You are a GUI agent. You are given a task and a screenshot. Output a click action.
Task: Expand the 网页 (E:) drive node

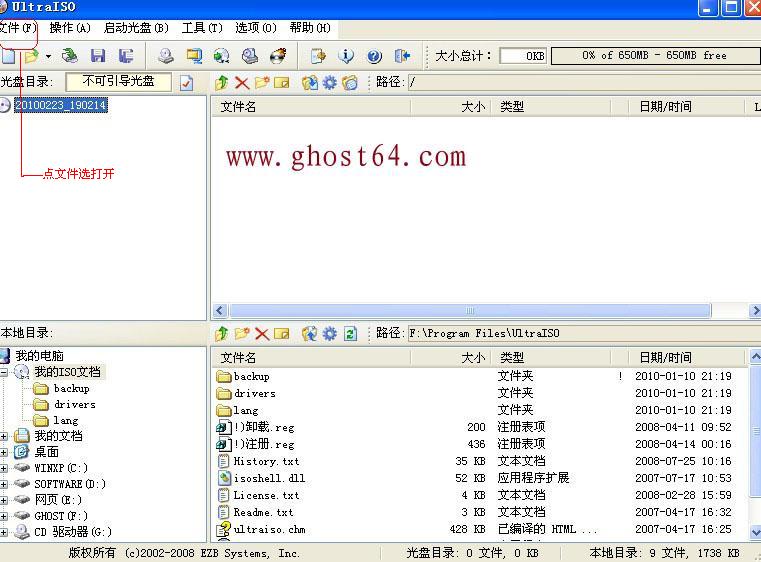pos(4,500)
